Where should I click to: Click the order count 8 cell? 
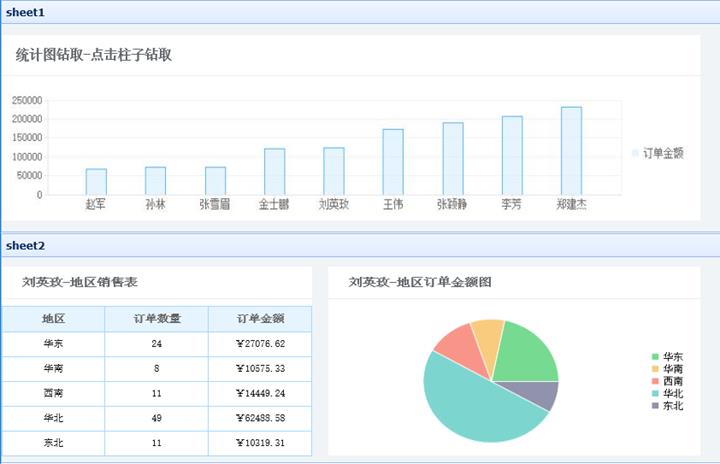tap(157, 369)
